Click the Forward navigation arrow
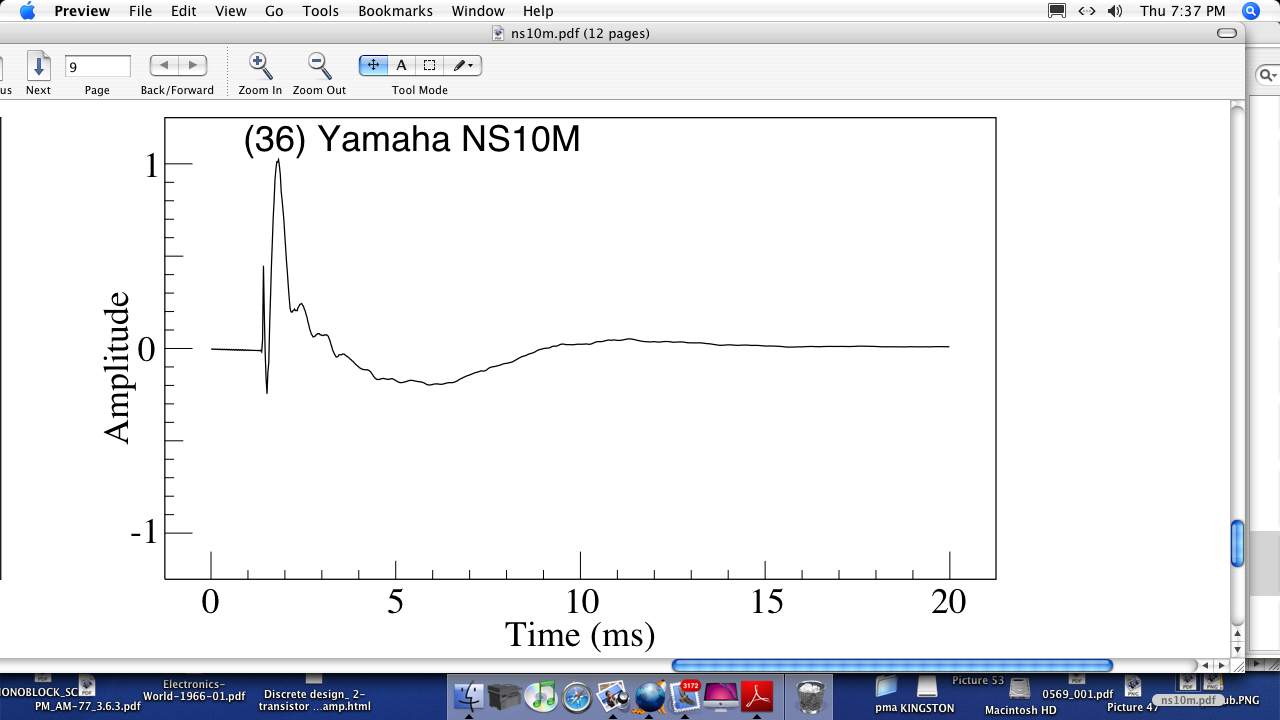The height and width of the screenshot is (720, 1280). [192, 65]
